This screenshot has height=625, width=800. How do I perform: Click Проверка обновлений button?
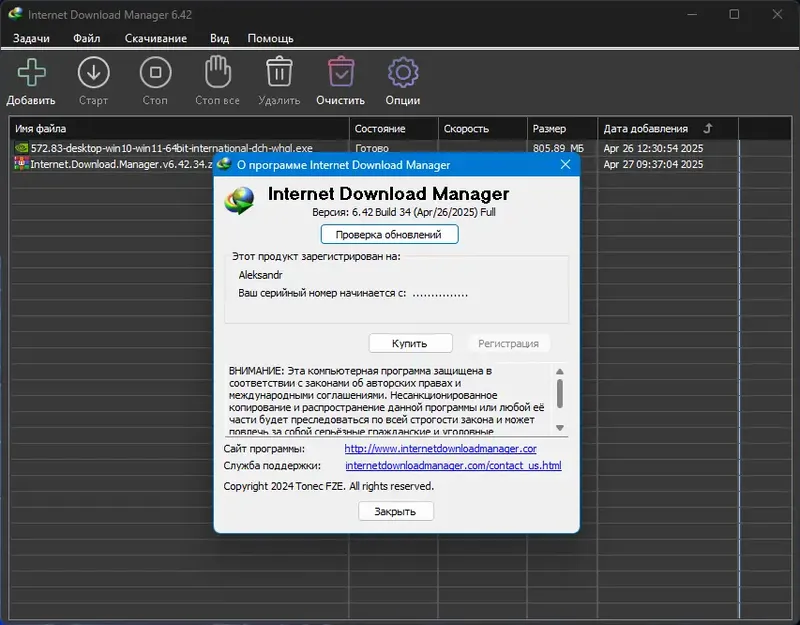click(x=389, y=234)
